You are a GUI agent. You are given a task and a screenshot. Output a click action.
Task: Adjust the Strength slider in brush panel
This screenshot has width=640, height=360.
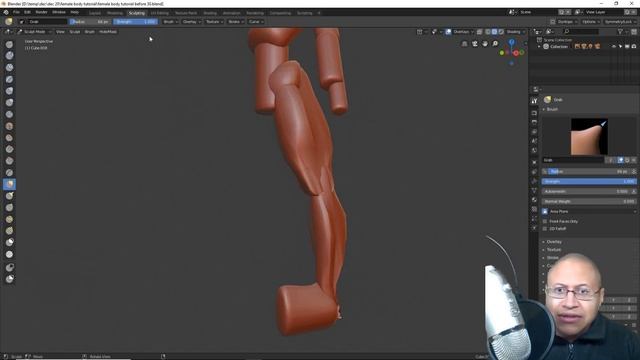pyautogui.click(x=589, y=181)
